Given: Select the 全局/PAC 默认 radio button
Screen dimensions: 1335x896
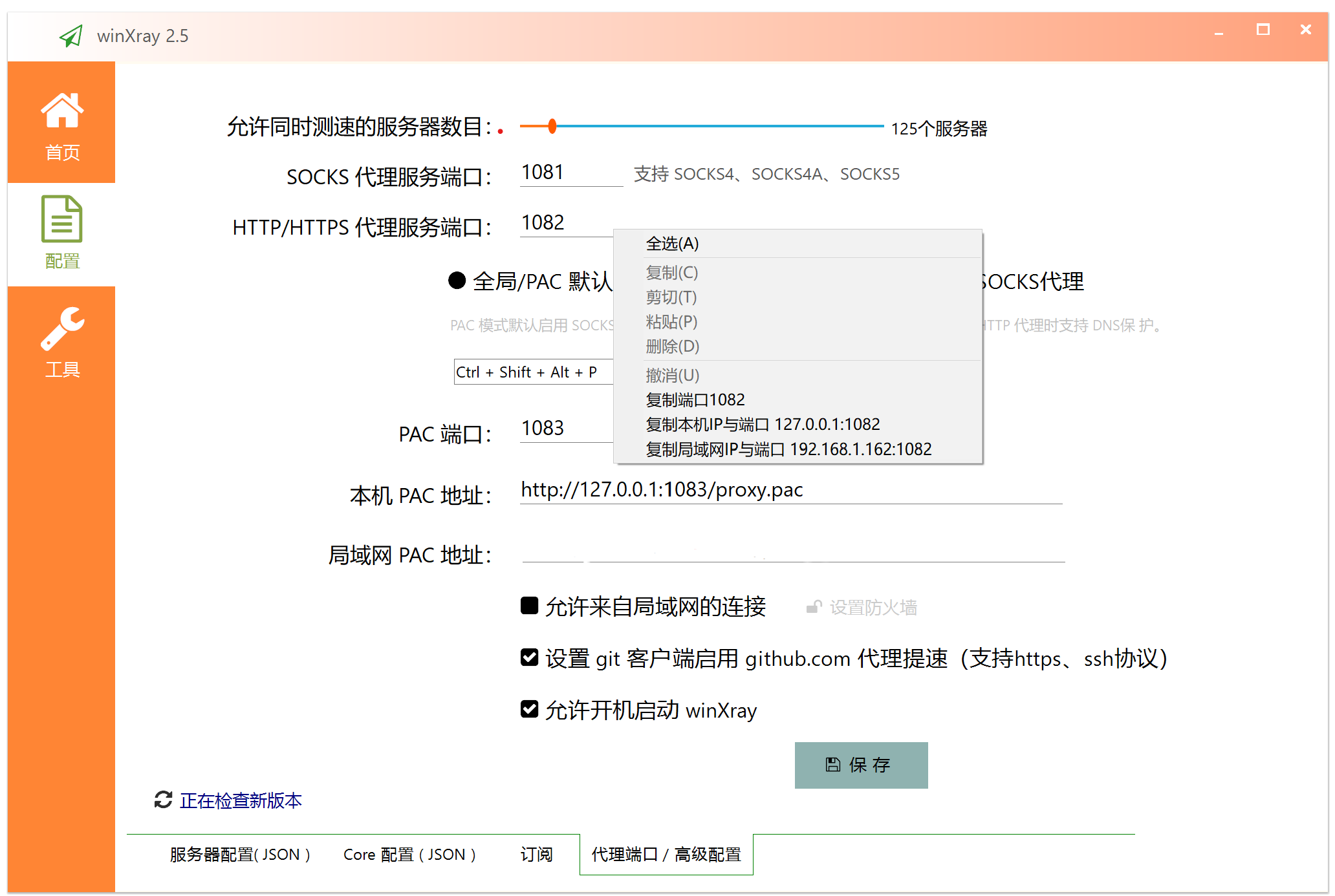Looking at the screenshot, I should (457, 281).
